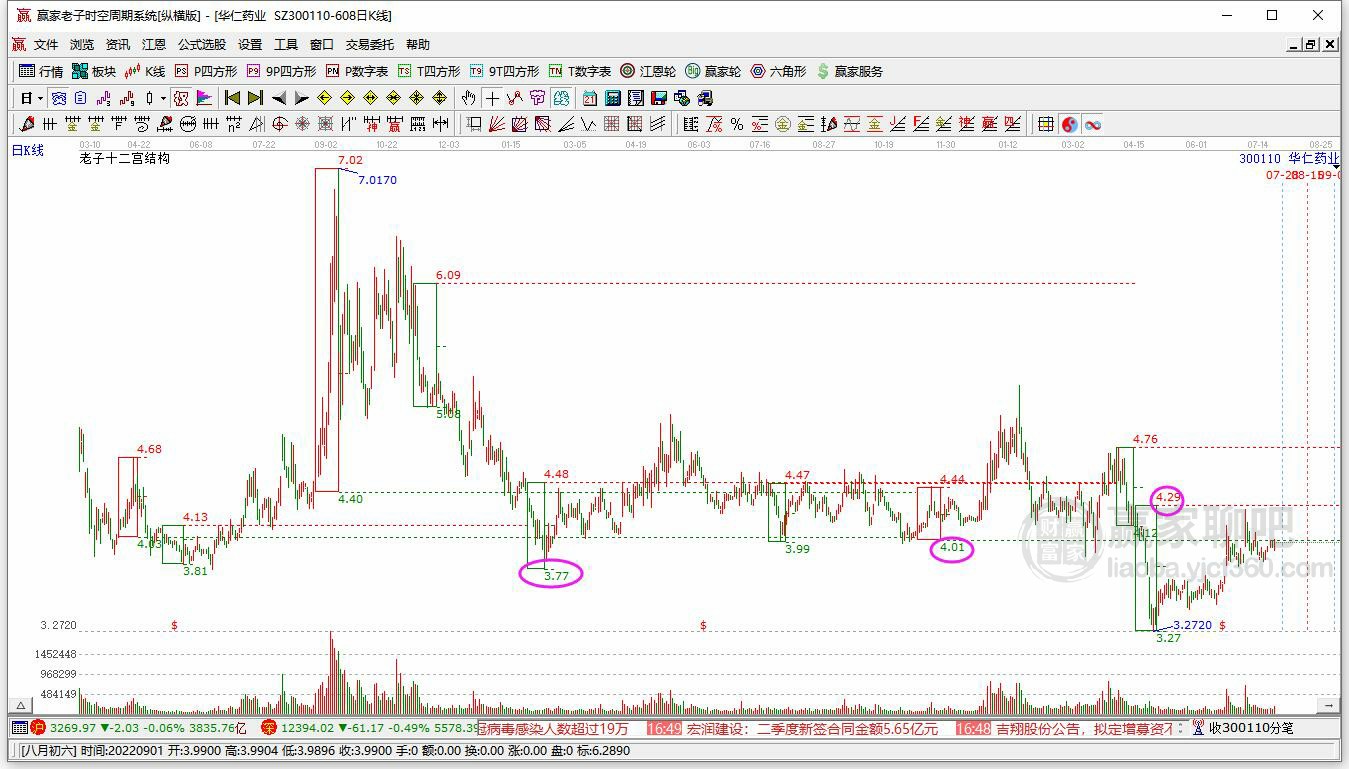The image size is (1349, 769).
Task: Open the T数字表 number table
Action: 579,71
